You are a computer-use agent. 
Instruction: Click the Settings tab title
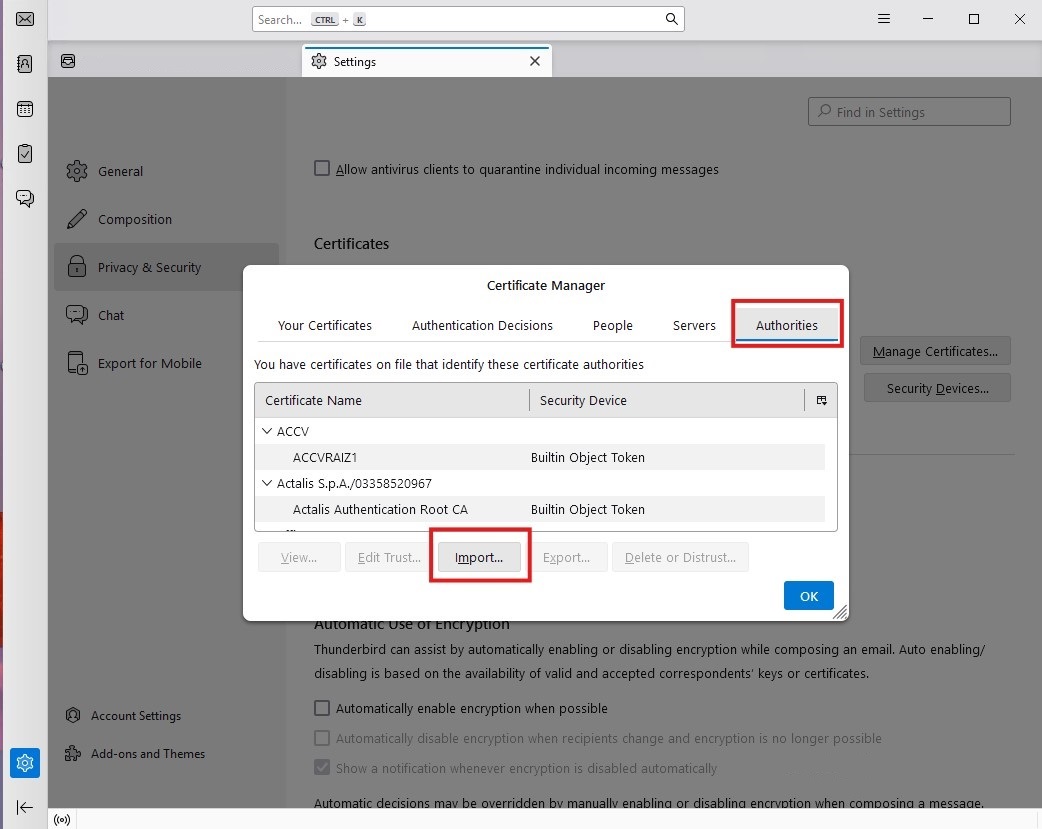(x=354, y=62)
